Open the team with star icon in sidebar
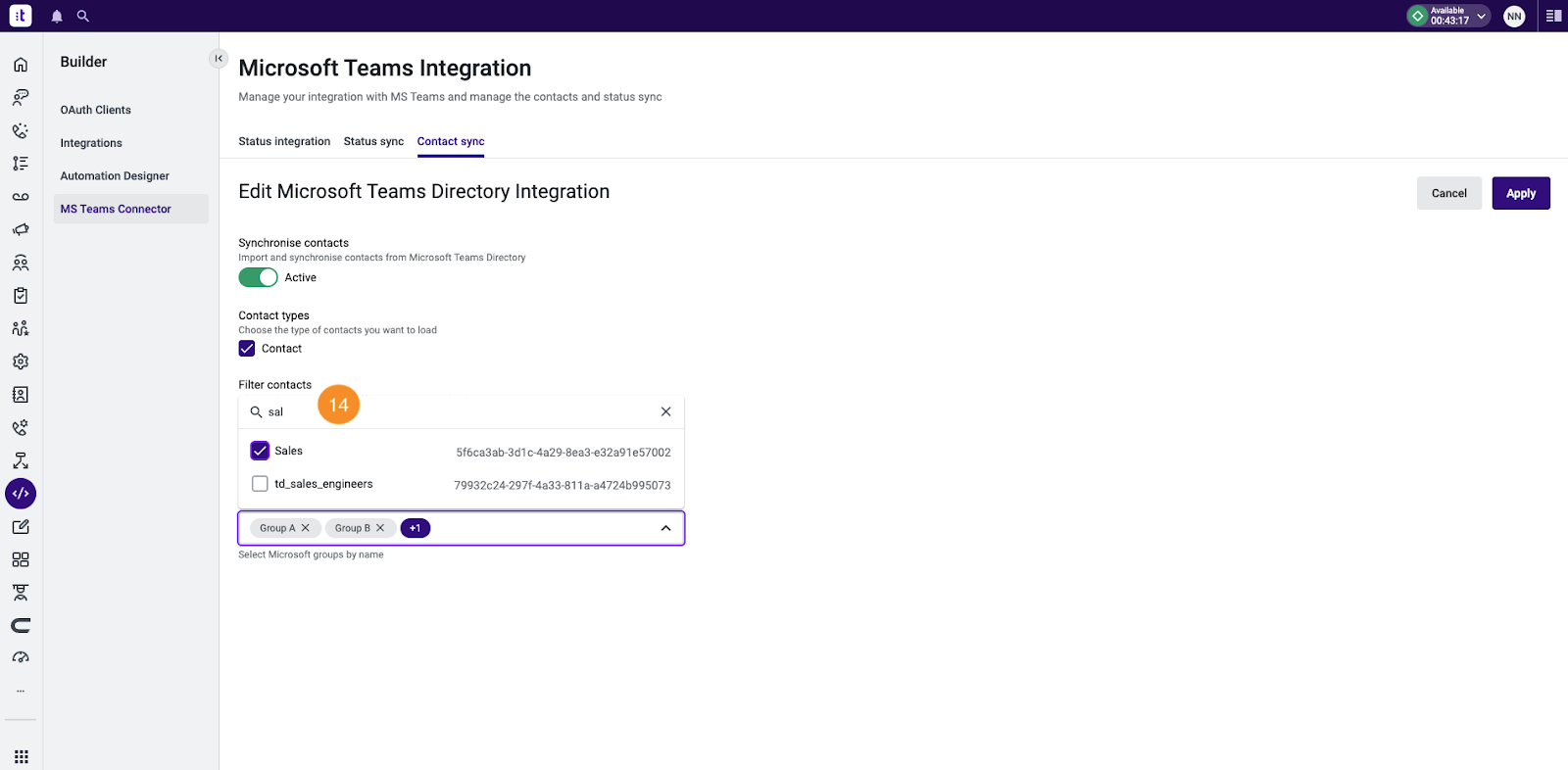Image resolution: width=1568 pixels, height=770 pixels. (21, 328)
